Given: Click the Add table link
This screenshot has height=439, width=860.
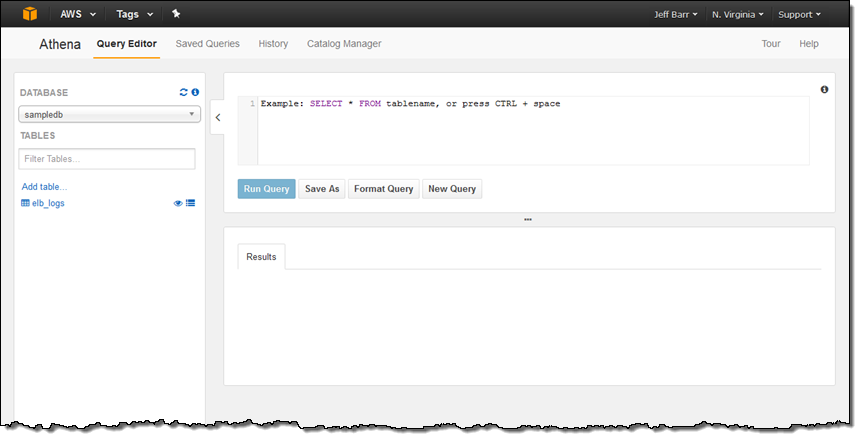Looking at the screenshot, I should click(44, 187).
